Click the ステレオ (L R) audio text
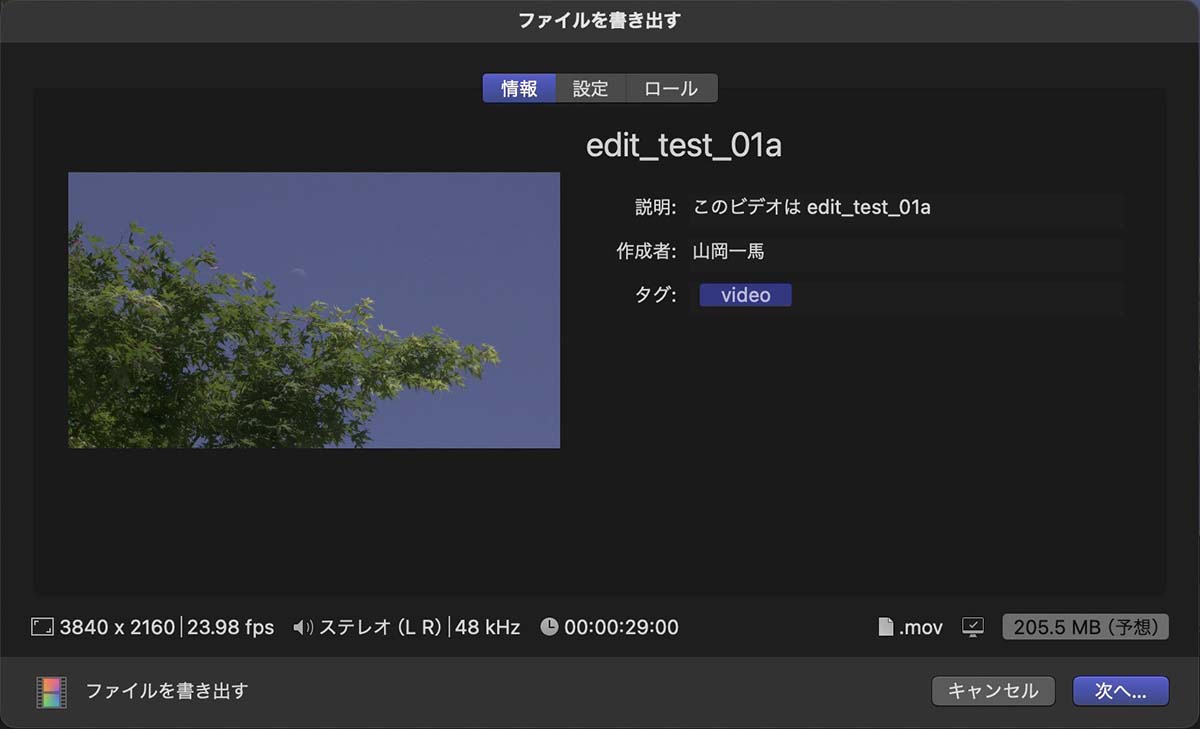1200x729 pixels. 381,628
